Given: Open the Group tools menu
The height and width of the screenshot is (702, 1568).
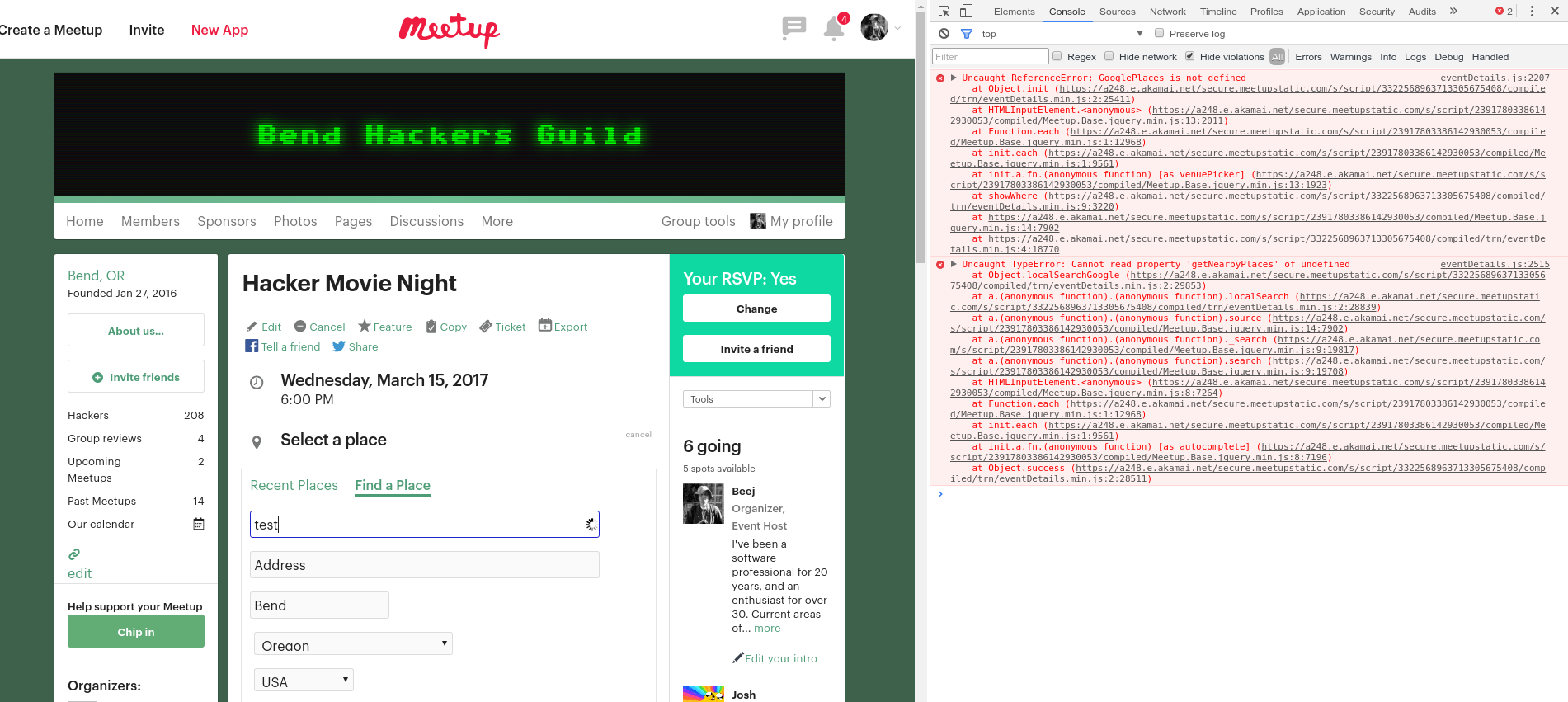Looking at the screenshot, I should coord(698,221).
